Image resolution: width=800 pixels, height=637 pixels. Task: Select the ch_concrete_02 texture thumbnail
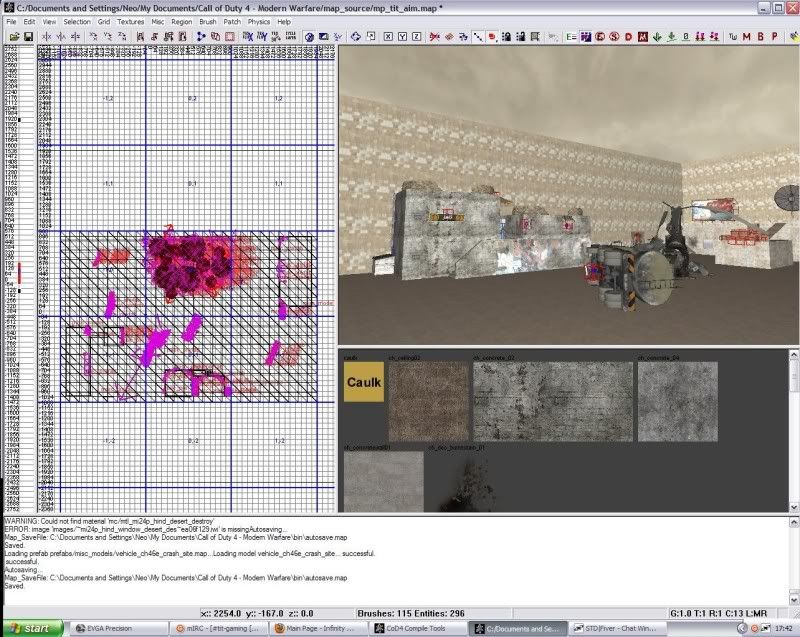(552, 400)
